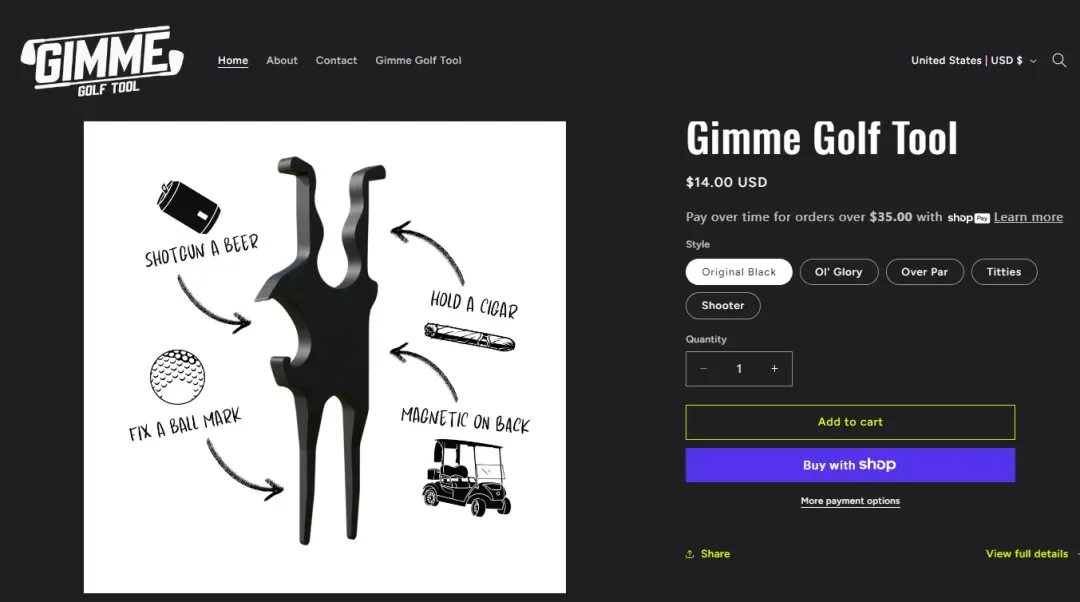The height and width of the screenshot is (602, 1080).
Task: Go to the About menu item
Action: click(282, 61)
